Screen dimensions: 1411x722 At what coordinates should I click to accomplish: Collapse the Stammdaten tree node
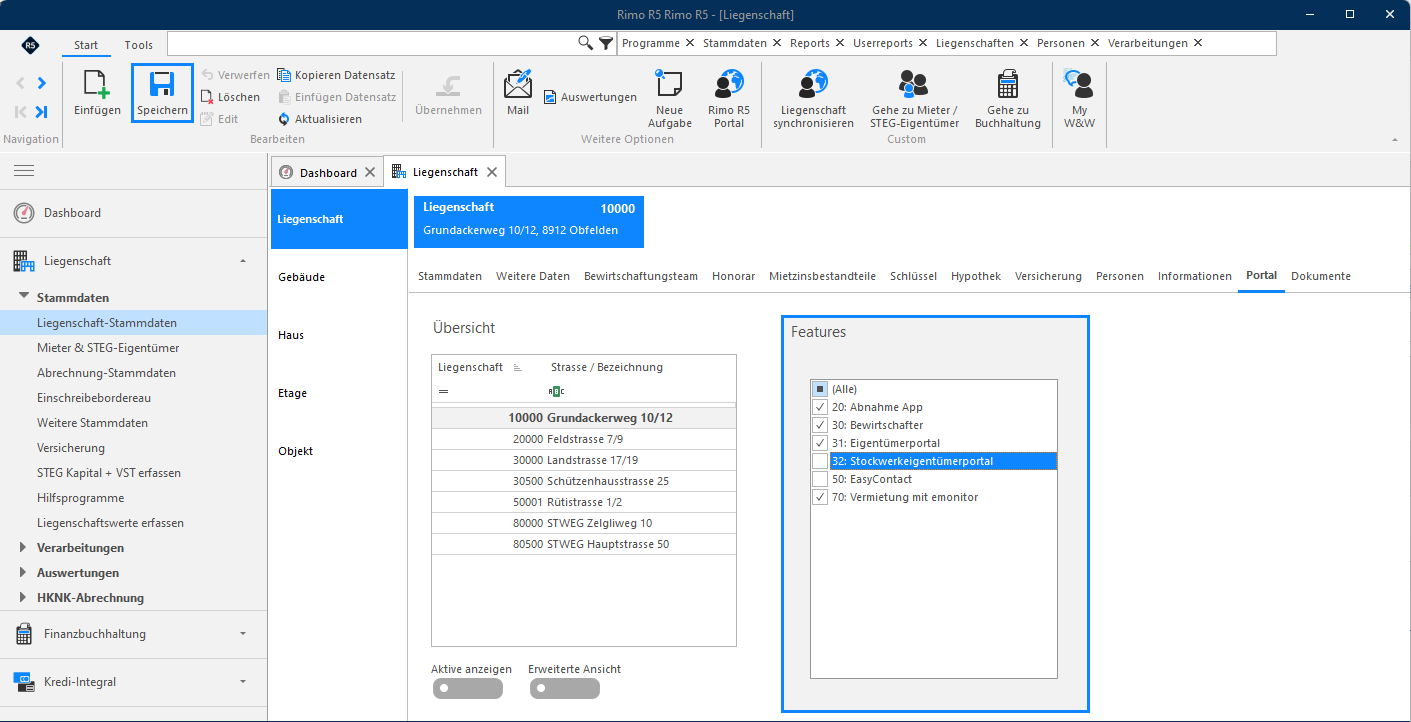(24, 298)
